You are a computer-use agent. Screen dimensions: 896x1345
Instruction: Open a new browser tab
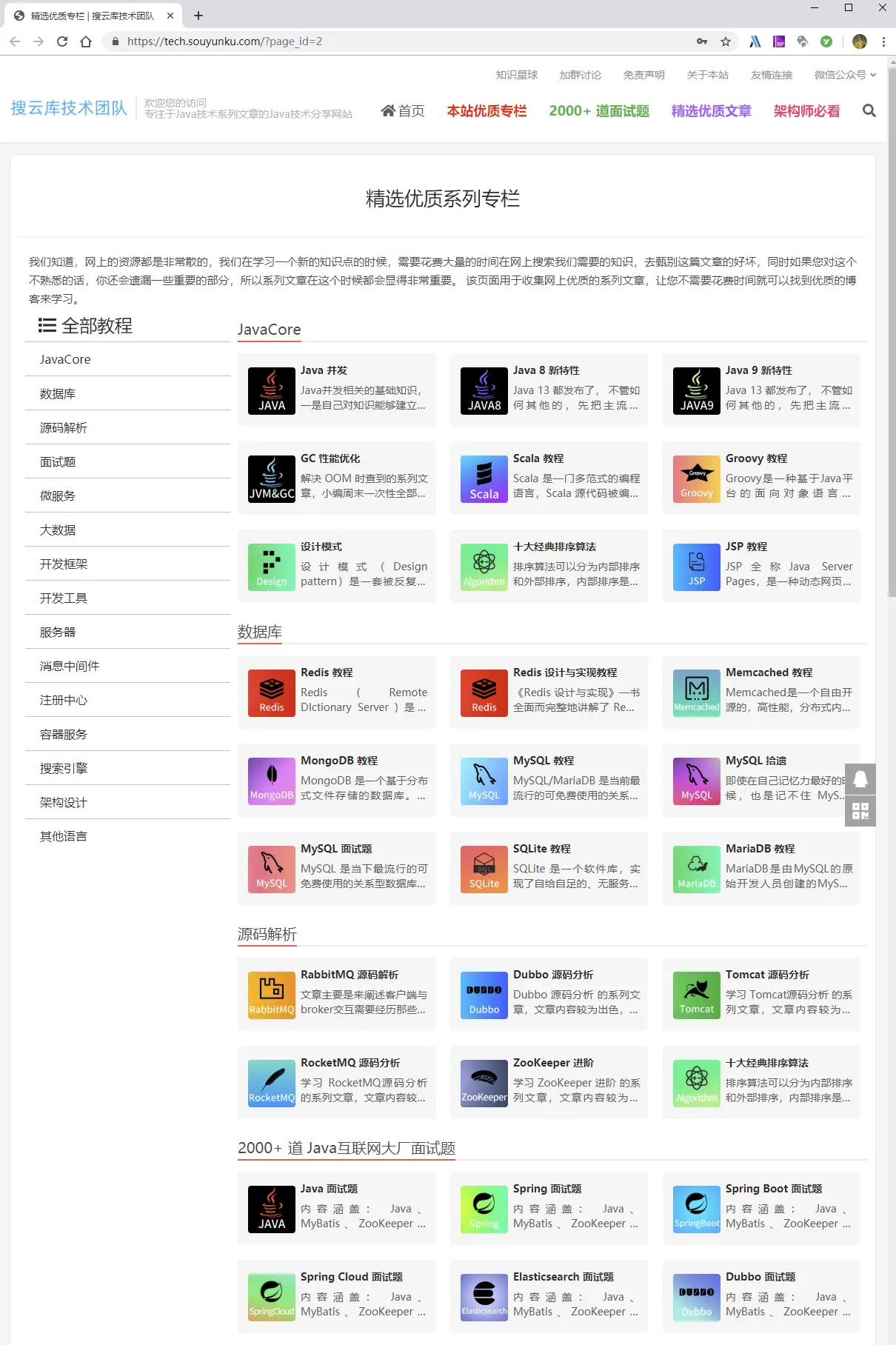coord(198,16)
